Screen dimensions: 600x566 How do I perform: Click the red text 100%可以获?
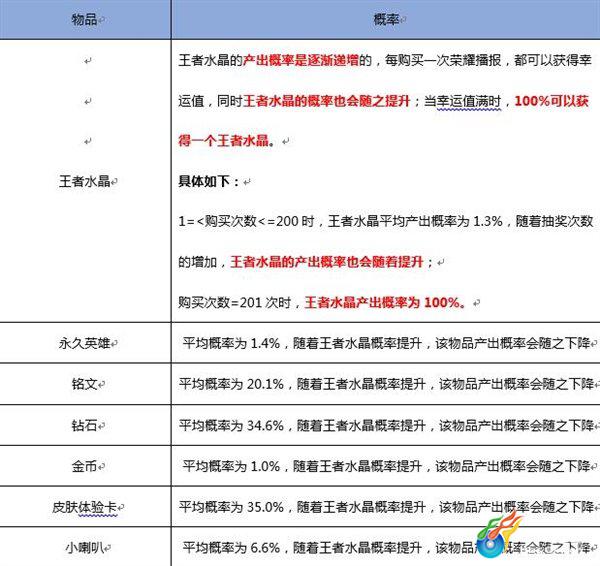pyautogui.click(x=552, y=101)
